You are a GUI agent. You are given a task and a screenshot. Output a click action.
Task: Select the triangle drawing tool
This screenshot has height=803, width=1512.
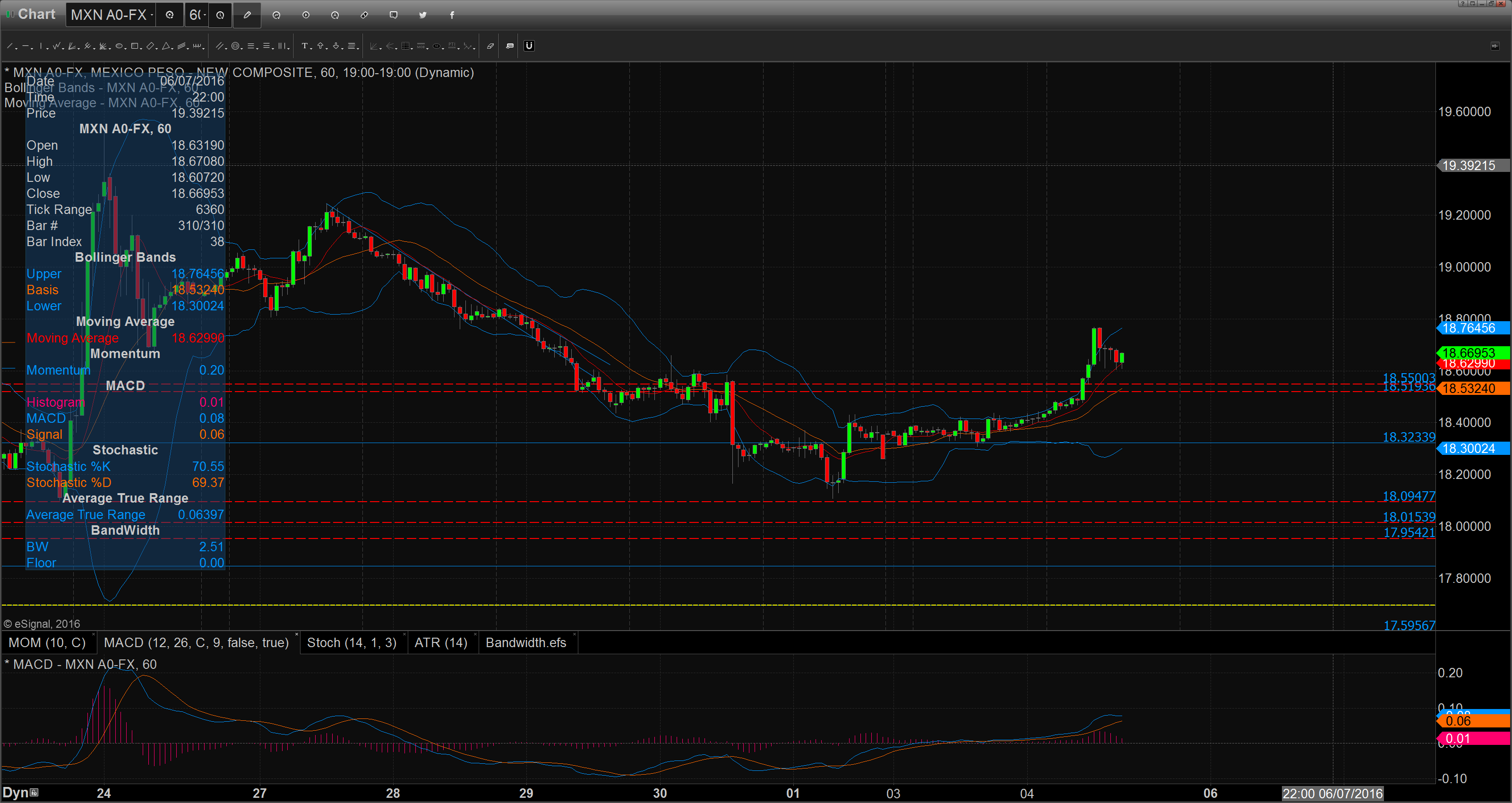pyautogui.click(x=166, y=46)
